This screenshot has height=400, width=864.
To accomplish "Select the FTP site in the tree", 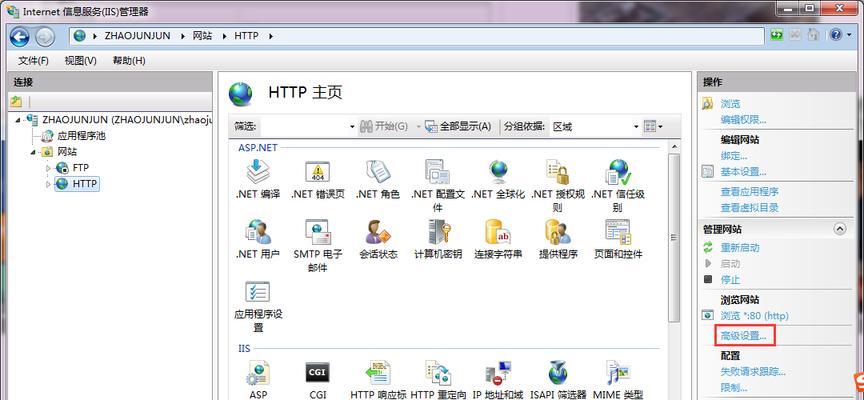I will click(x=80, y=167).
